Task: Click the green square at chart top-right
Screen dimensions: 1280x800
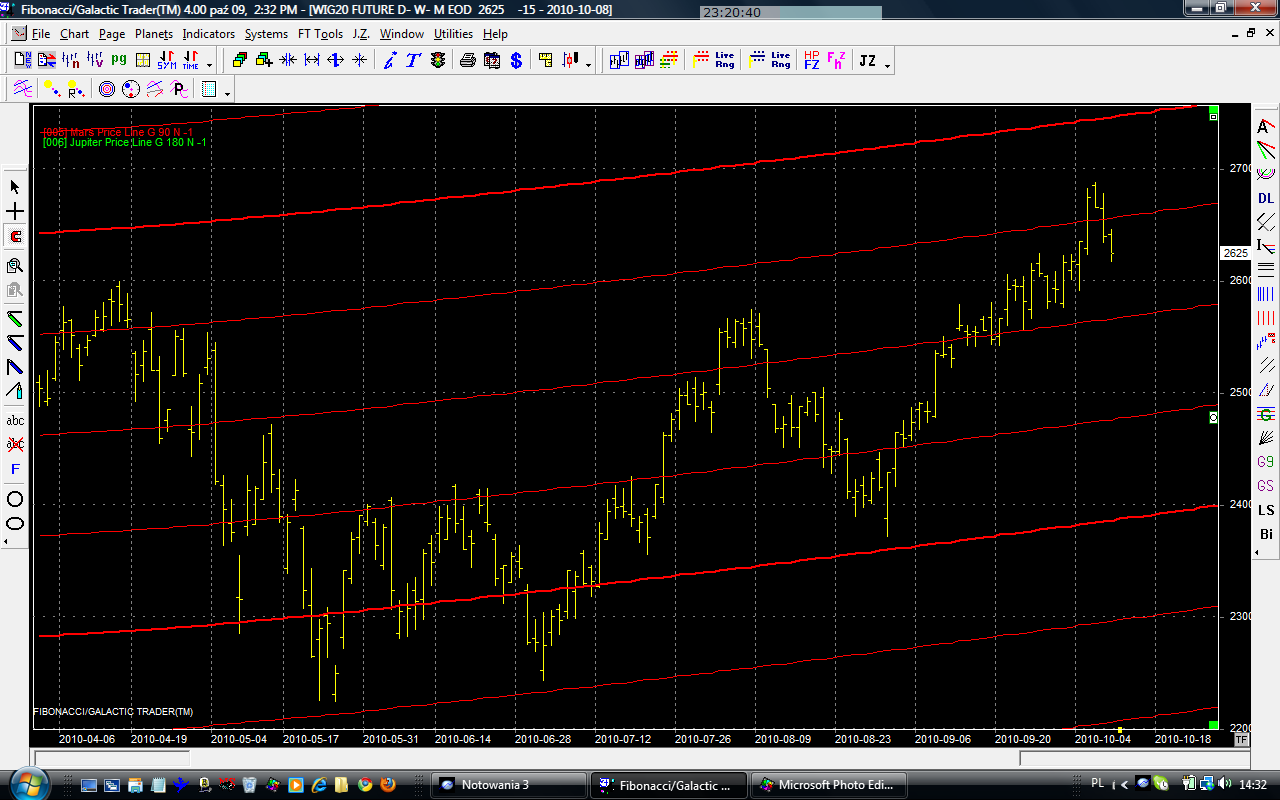Action: point(1213,108)
